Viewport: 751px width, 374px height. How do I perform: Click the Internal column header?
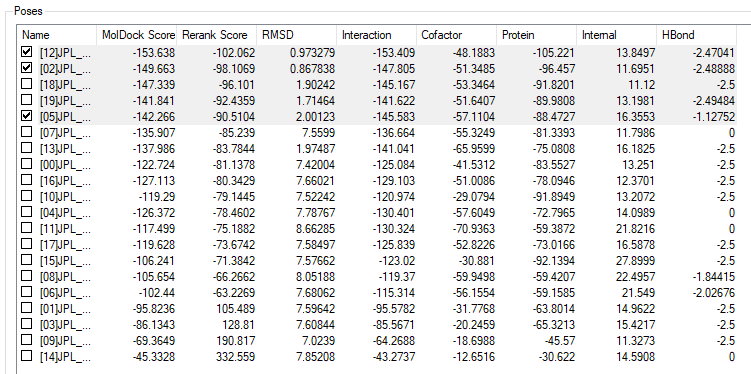[617, 35]
